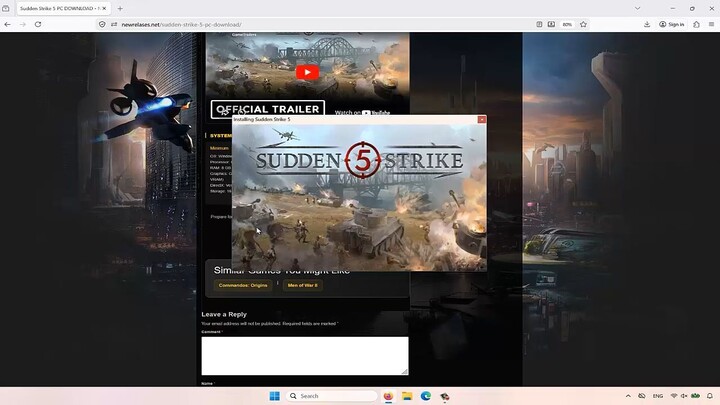Open the installer app icon in taskbar

[x=444, y=396]
